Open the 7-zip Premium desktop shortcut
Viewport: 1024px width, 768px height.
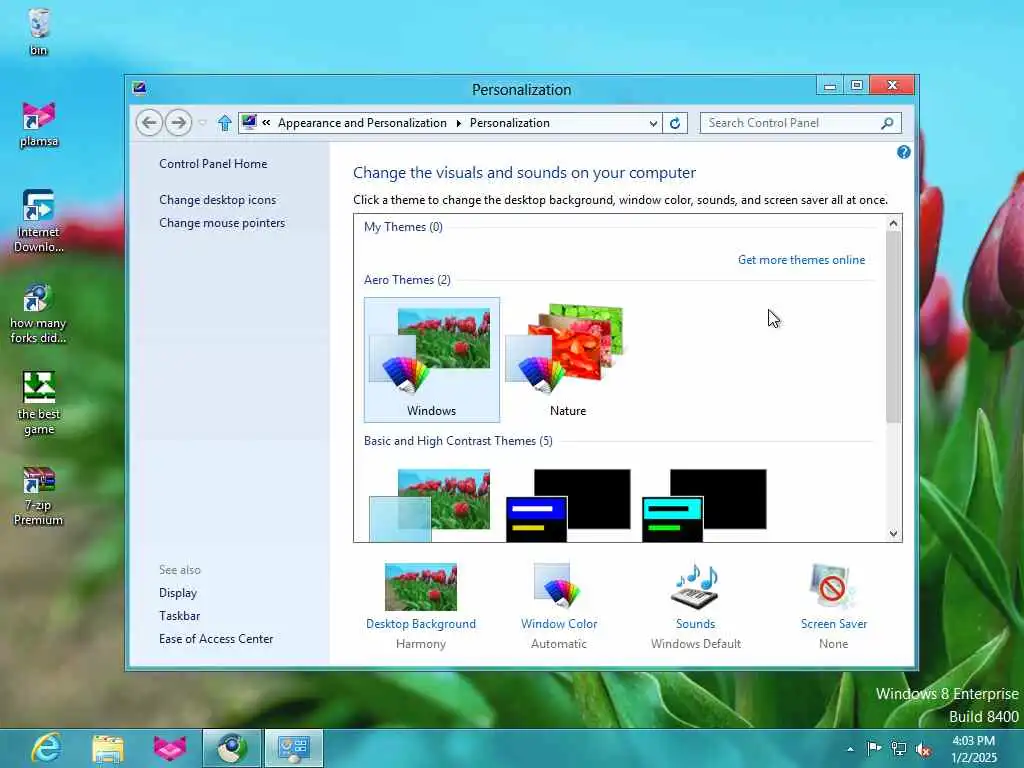39,496
